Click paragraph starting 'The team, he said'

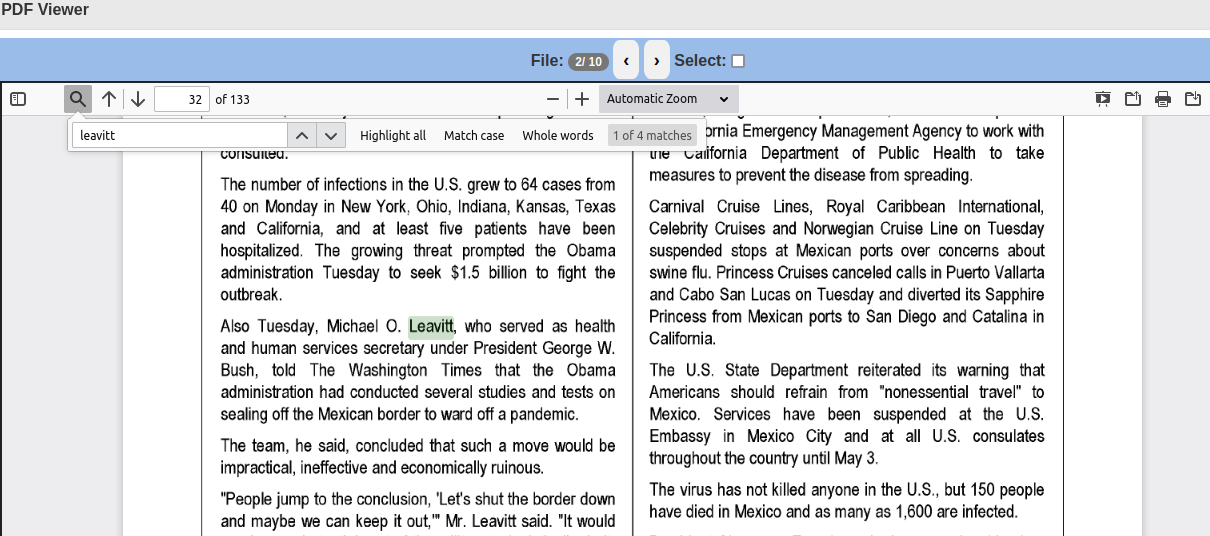418,456
